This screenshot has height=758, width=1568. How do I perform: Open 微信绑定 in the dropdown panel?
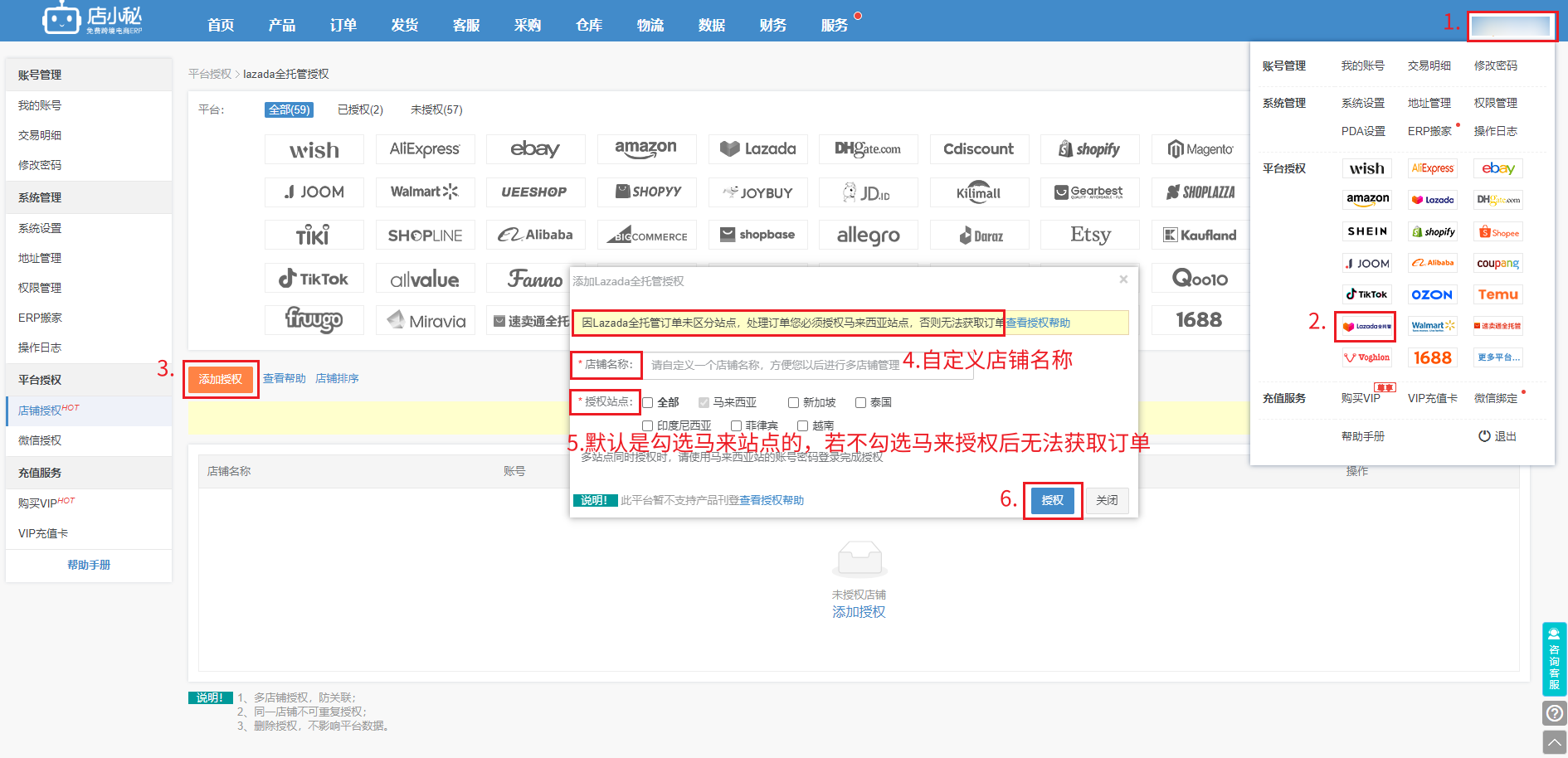1496,398
